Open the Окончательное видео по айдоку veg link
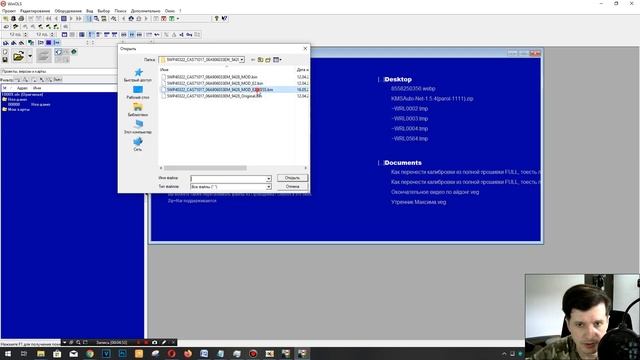The width and height of the screenshot is (640, 360). point(435,192)
